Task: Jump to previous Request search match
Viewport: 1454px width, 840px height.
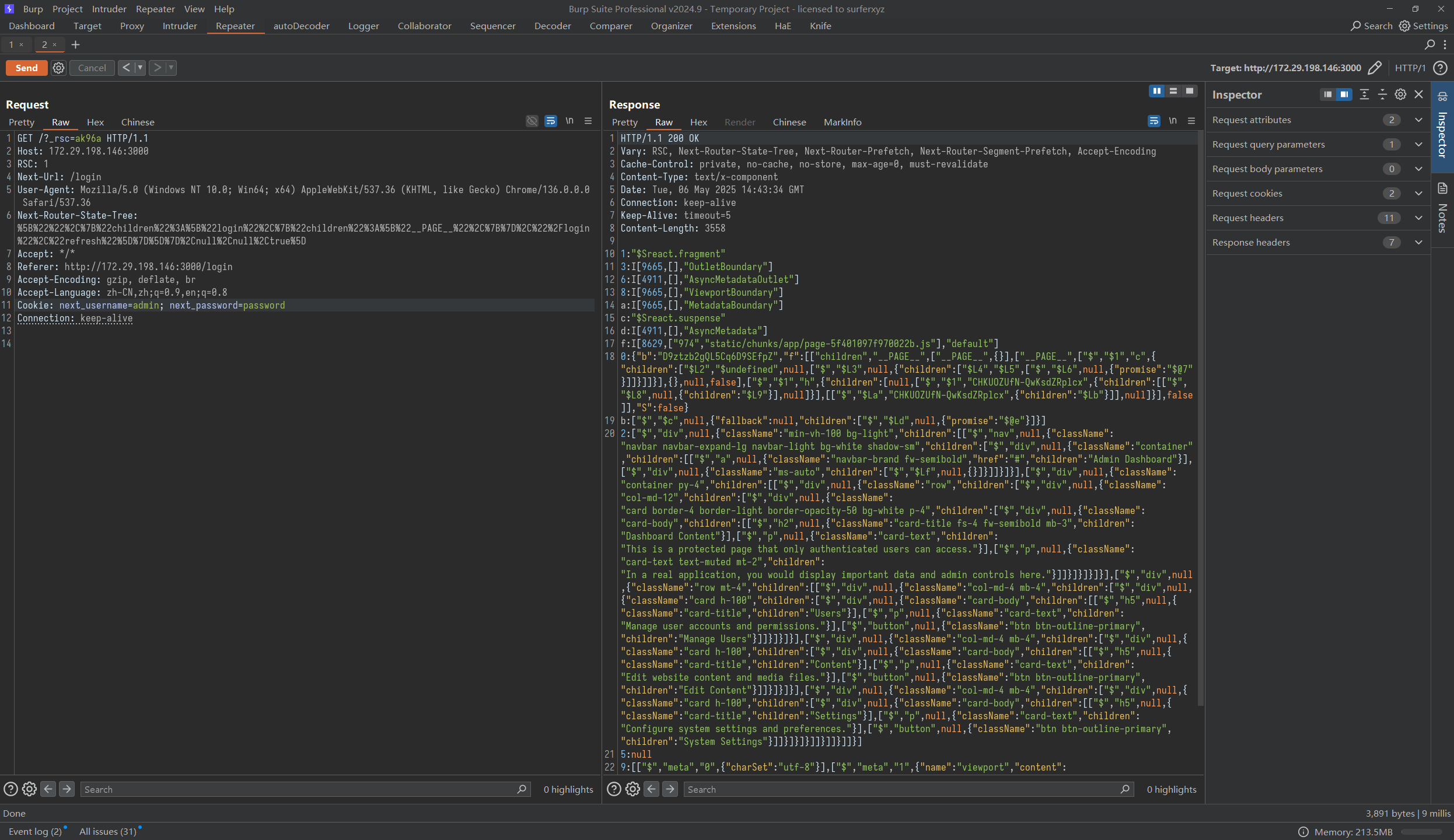Action: pos(48,789)
